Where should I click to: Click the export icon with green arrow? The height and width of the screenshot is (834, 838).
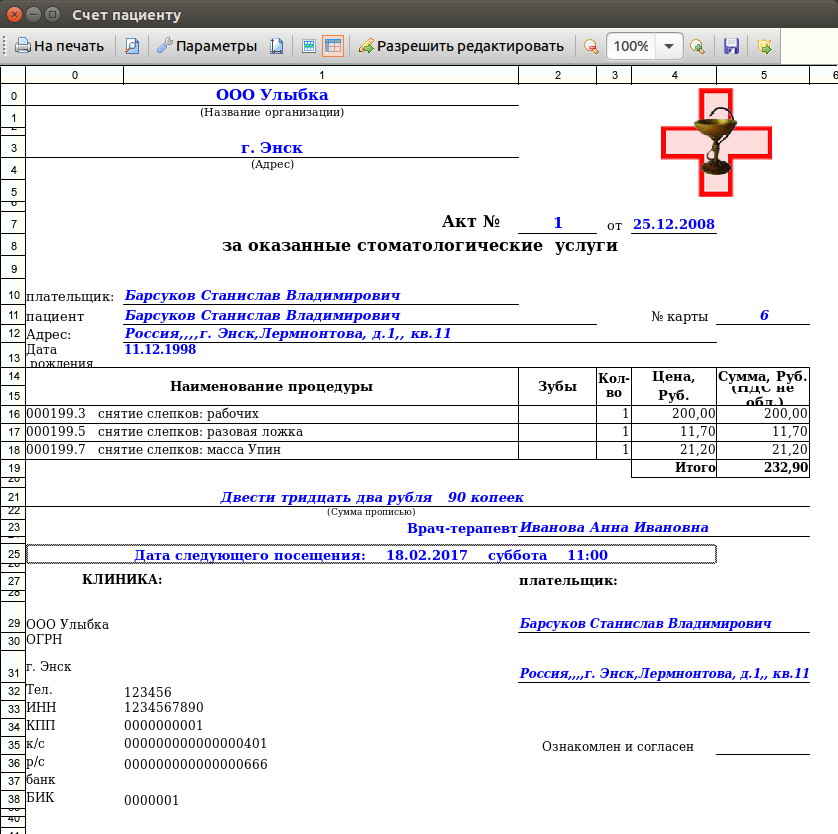(765, 46)
